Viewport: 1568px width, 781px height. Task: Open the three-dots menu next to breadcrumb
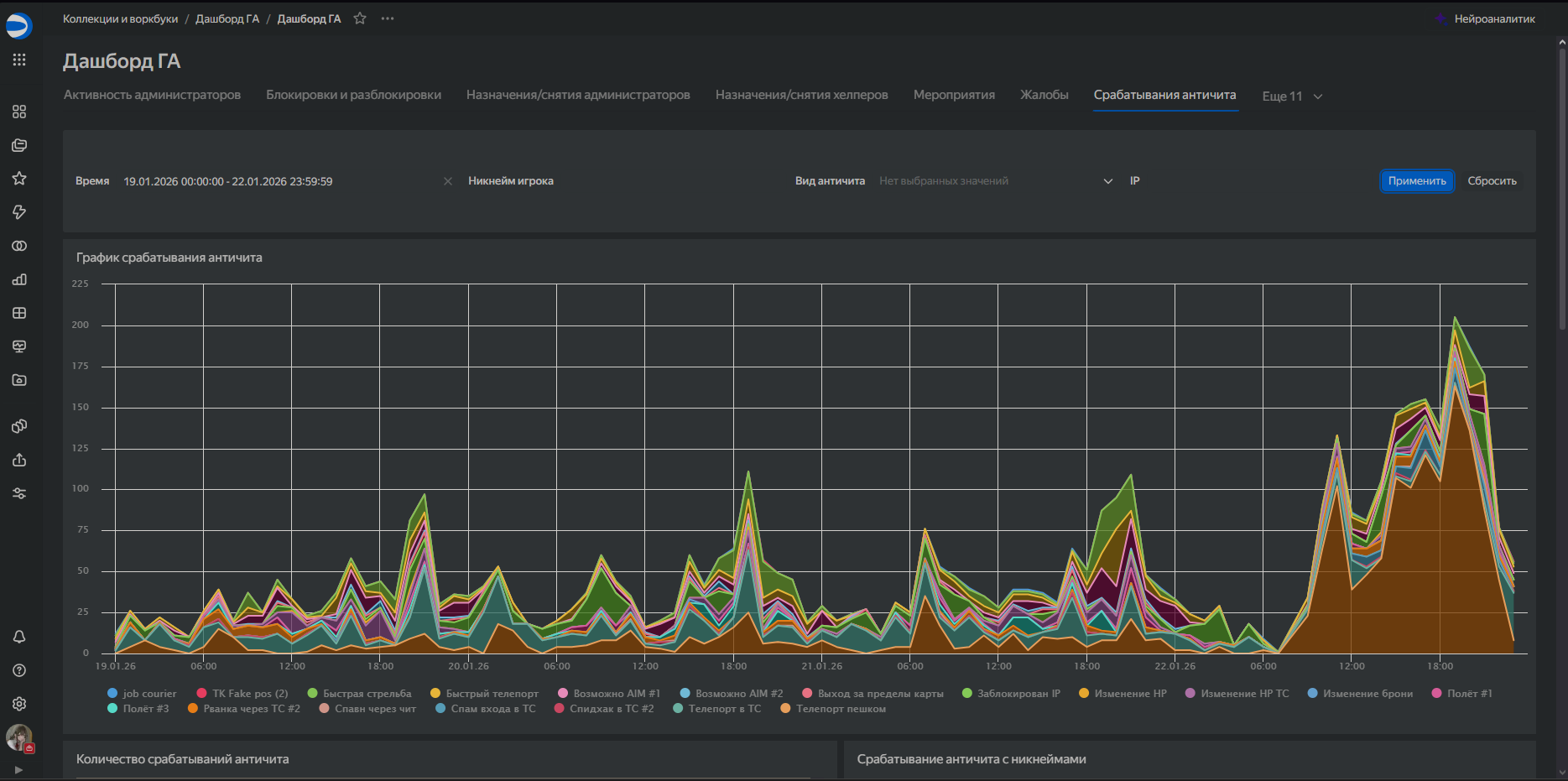[388, 18]
